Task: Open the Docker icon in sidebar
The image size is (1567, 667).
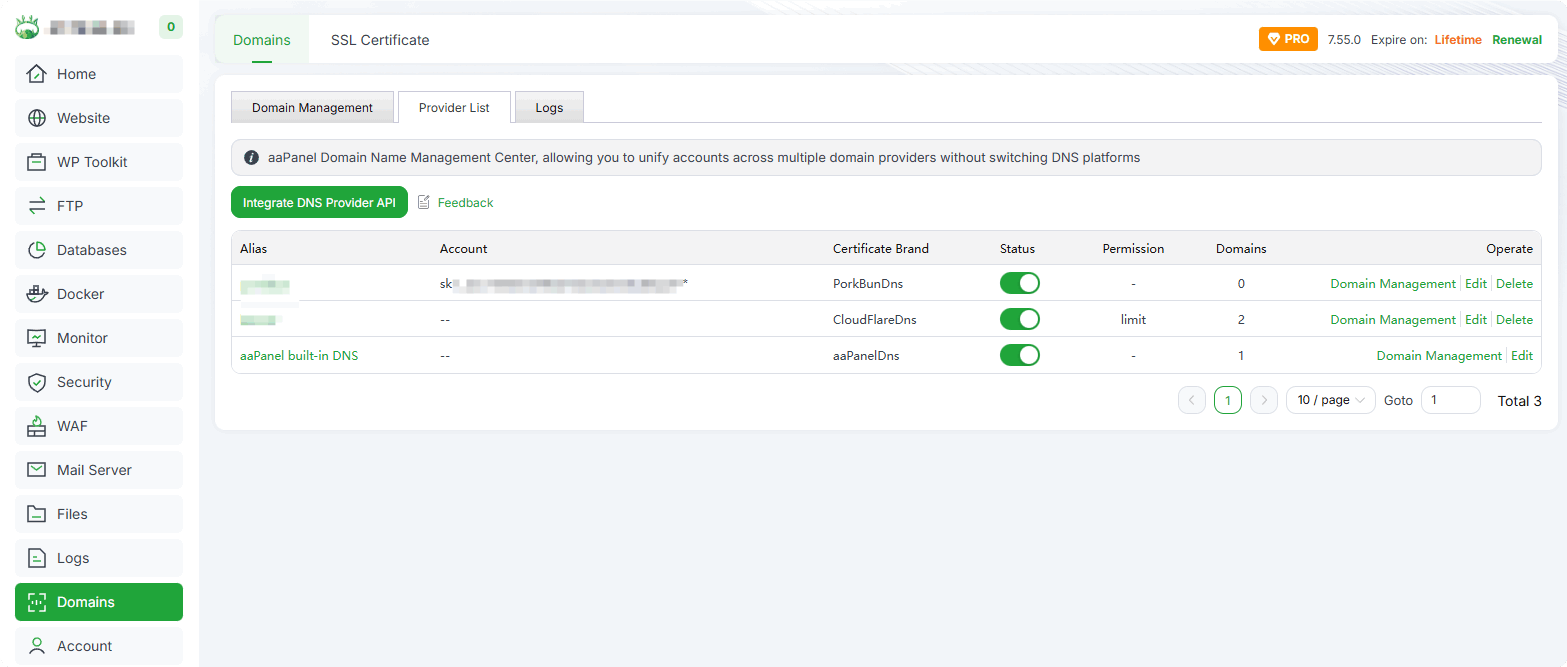Action: [x=37, y=294]
